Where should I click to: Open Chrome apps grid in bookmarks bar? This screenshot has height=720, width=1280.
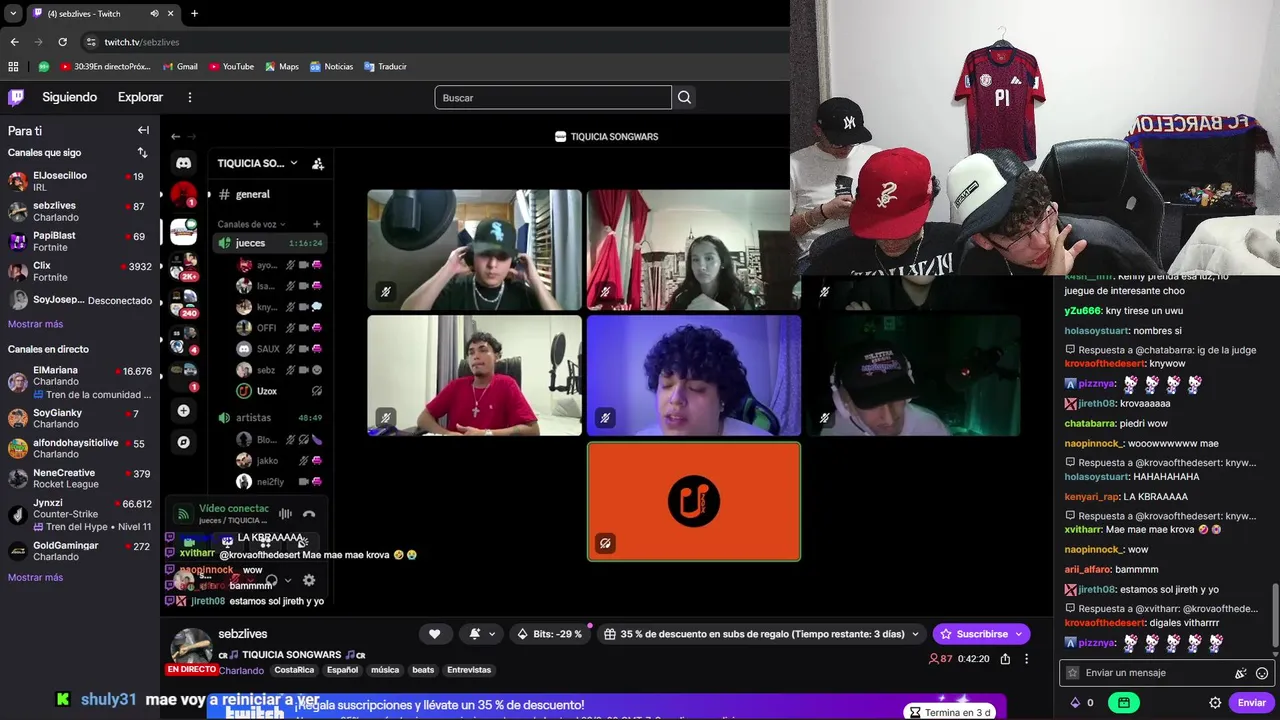click(13, 67)
